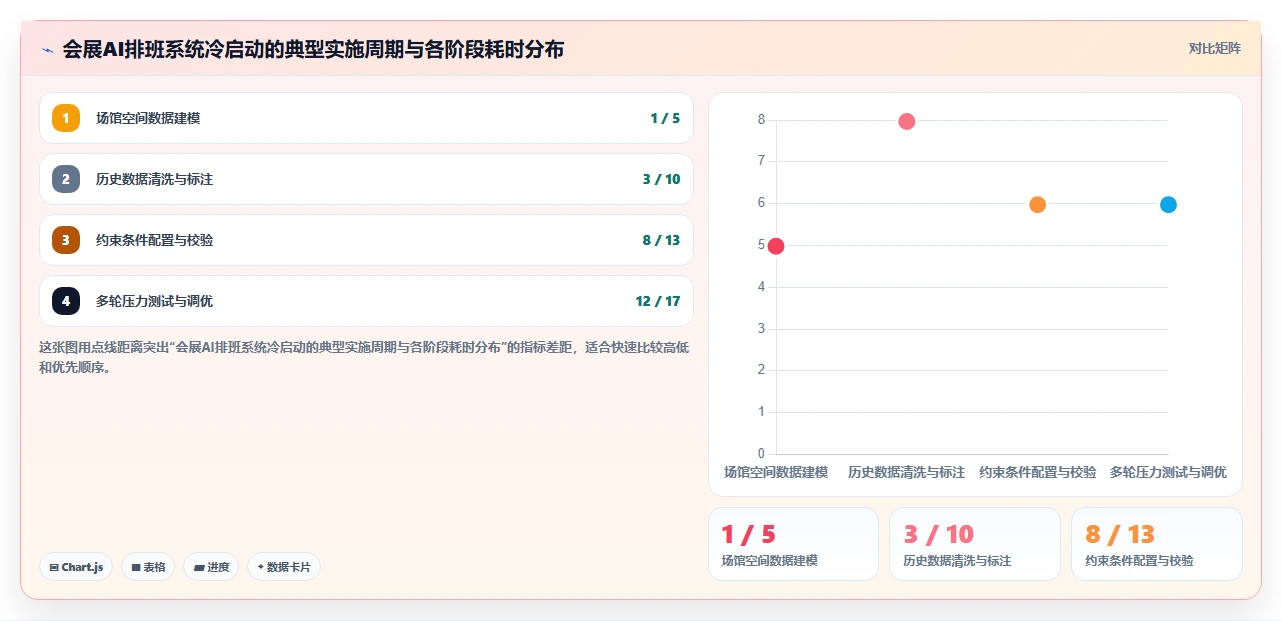Click the 1 / 5 value in list
This screenshot has height=621, width=1282.
665,118
